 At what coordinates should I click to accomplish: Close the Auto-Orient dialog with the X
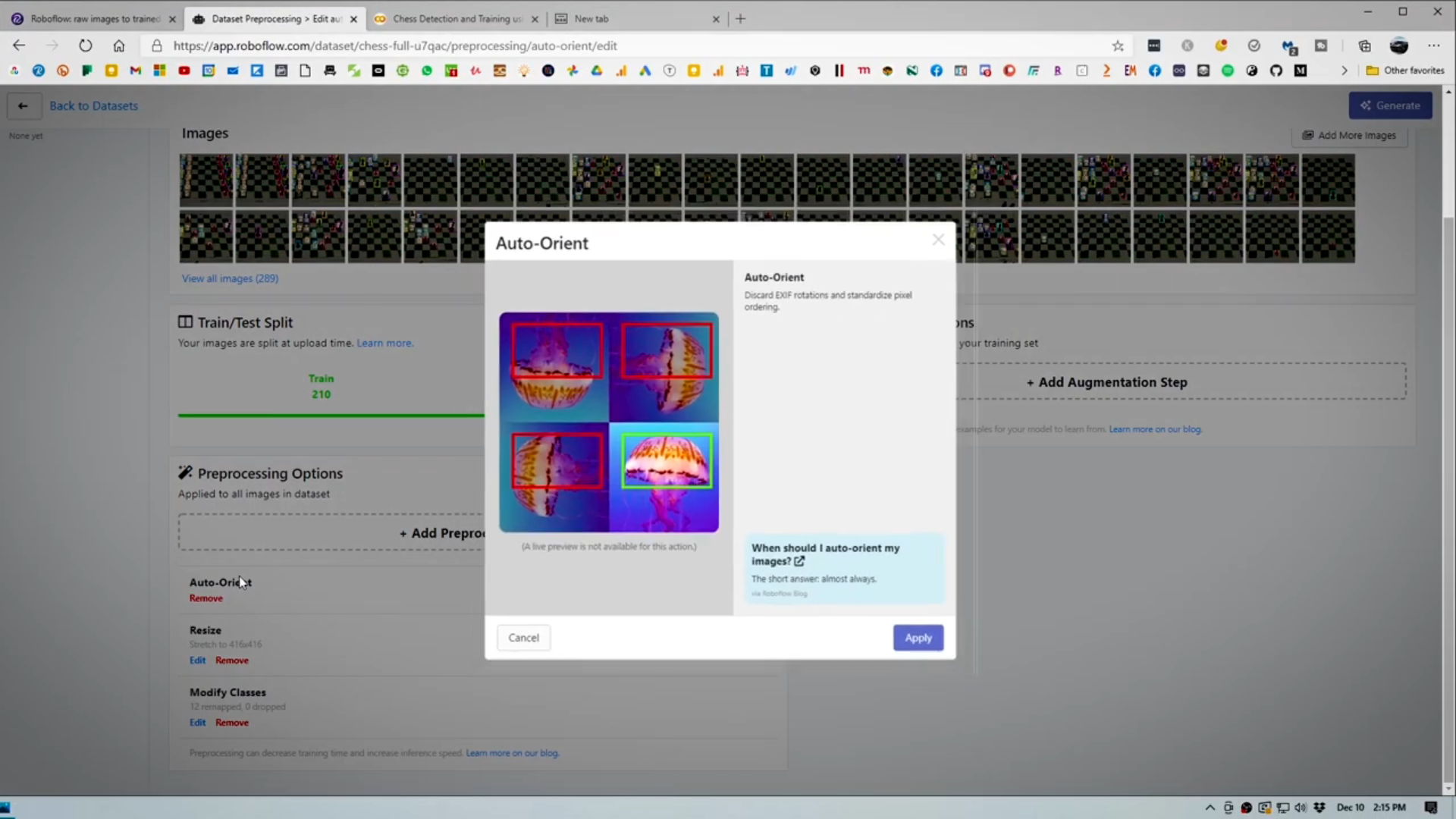click(x=938, y=240)
